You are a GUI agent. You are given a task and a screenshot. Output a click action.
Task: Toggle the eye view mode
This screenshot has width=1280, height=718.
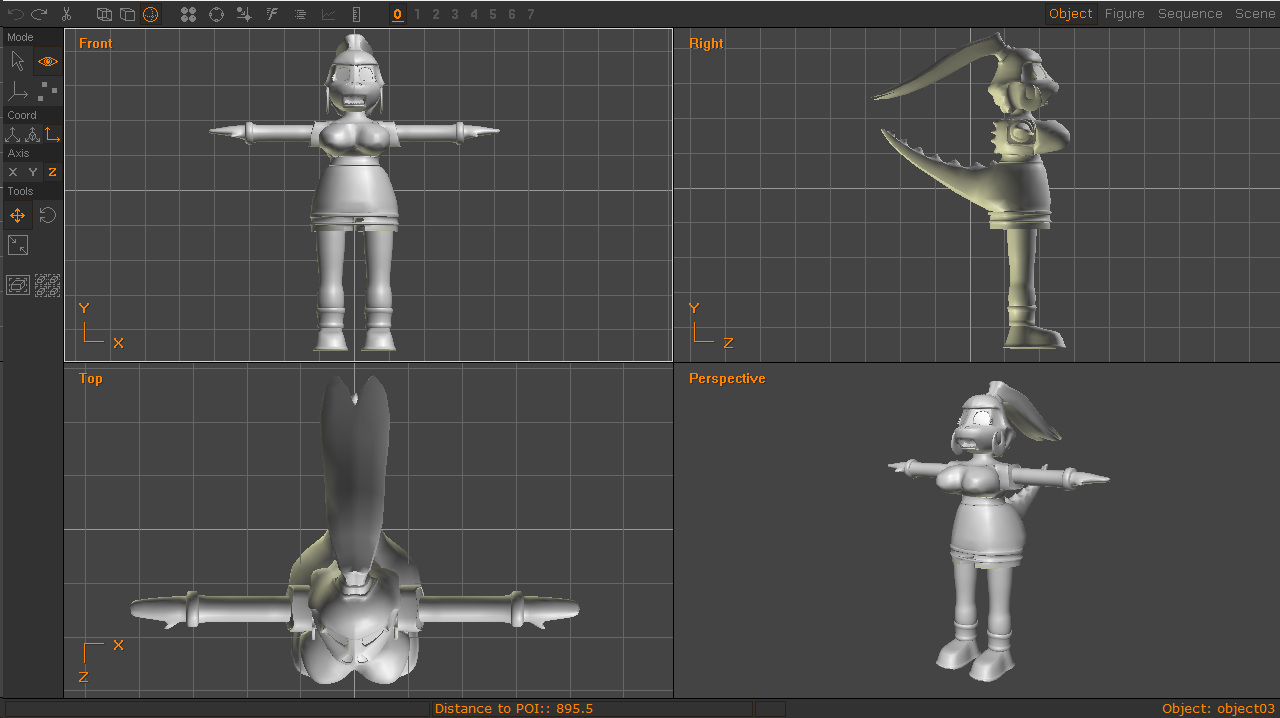point(48,61)
